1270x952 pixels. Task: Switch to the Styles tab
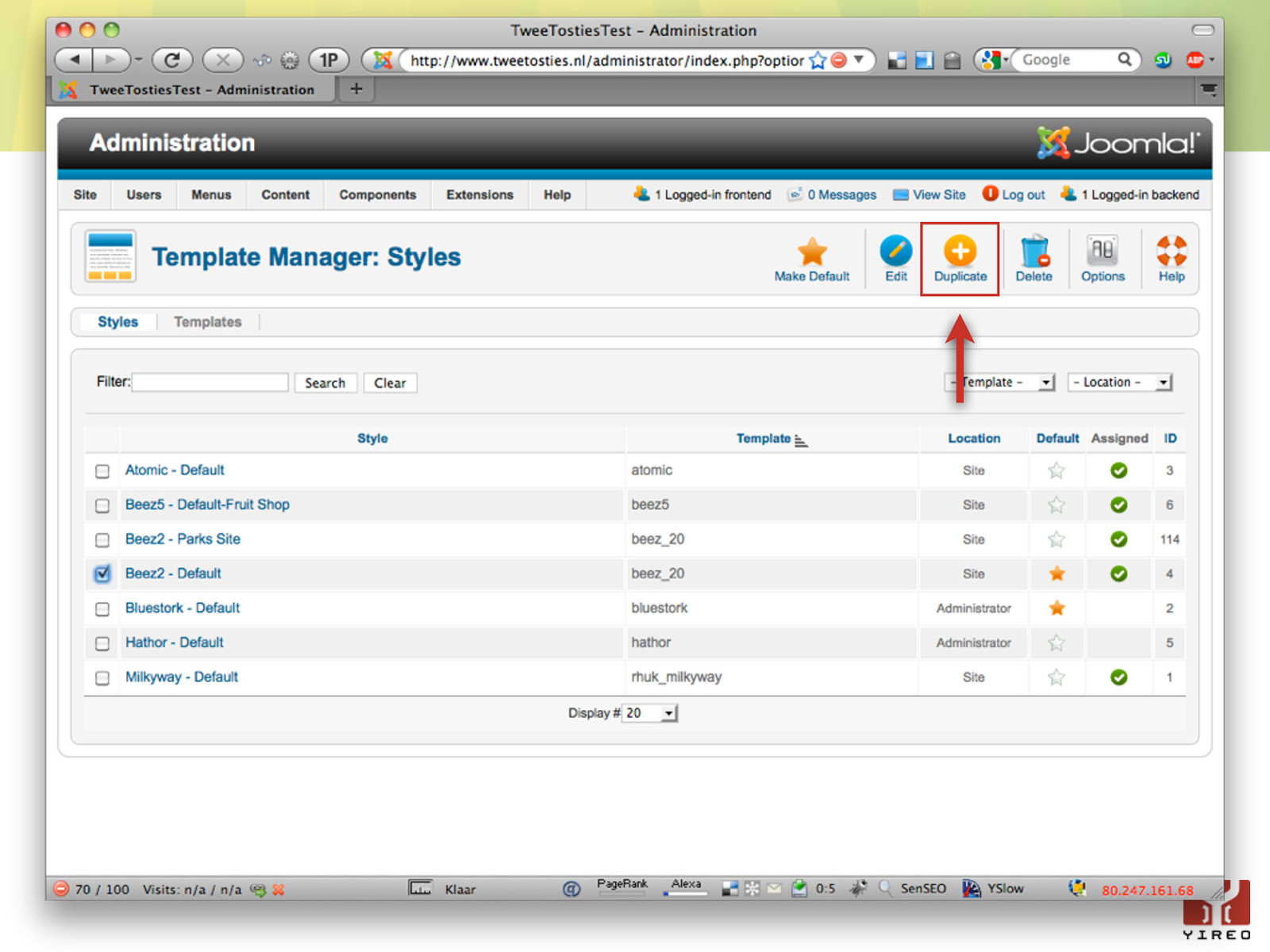(117, 322)
